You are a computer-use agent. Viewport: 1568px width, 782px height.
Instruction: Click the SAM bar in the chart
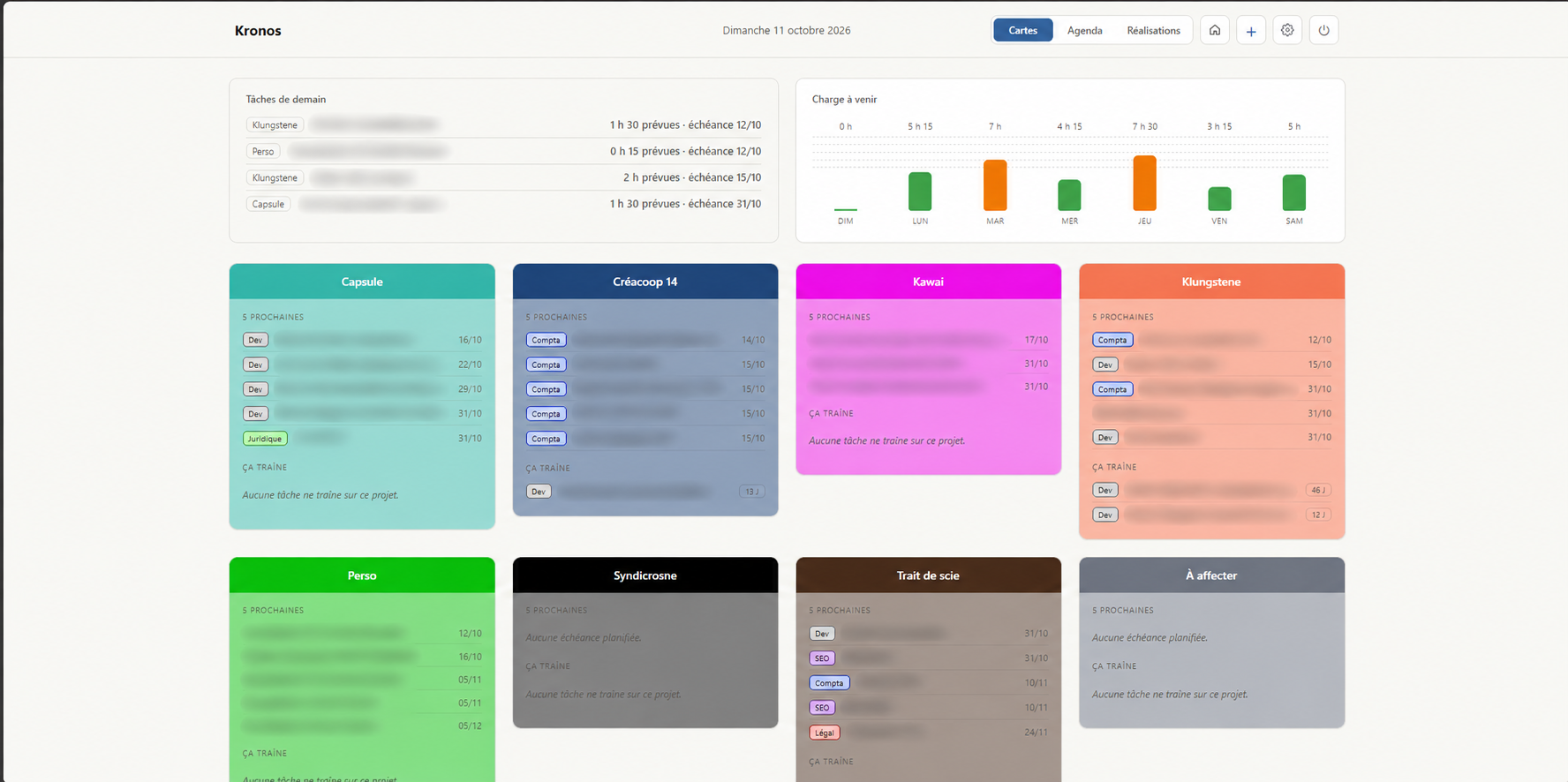[1293, 192]
